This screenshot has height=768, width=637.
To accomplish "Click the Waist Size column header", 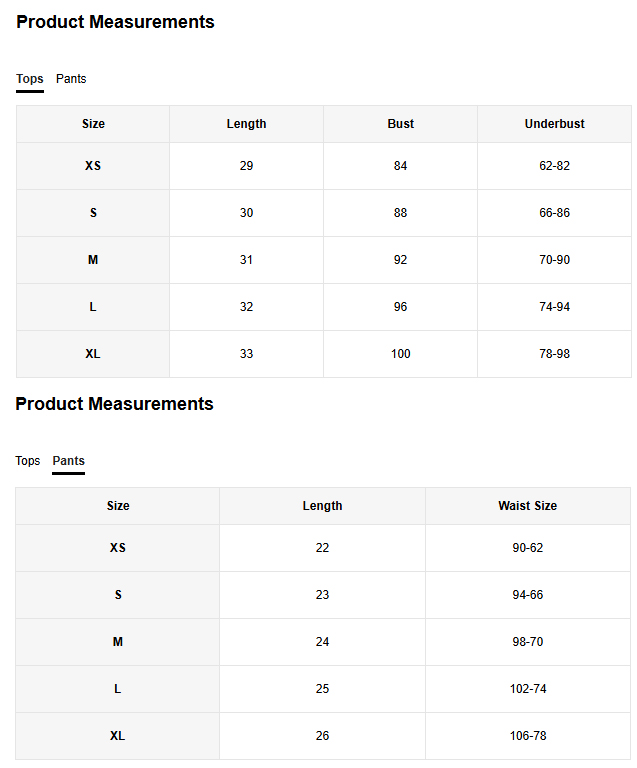I will (527, 506).
